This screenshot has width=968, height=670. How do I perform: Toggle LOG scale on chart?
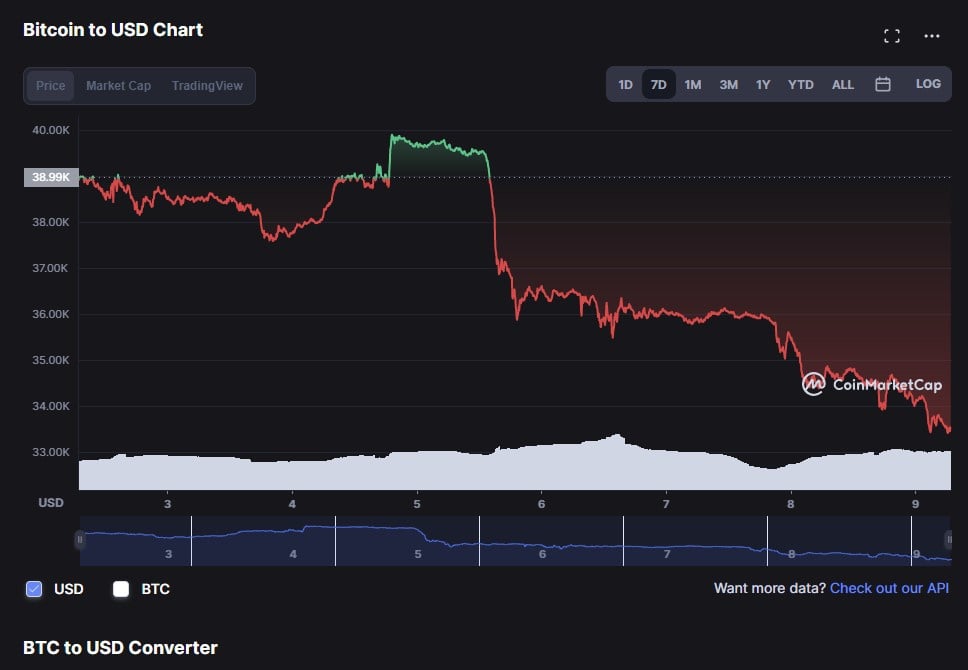(928, 84)
